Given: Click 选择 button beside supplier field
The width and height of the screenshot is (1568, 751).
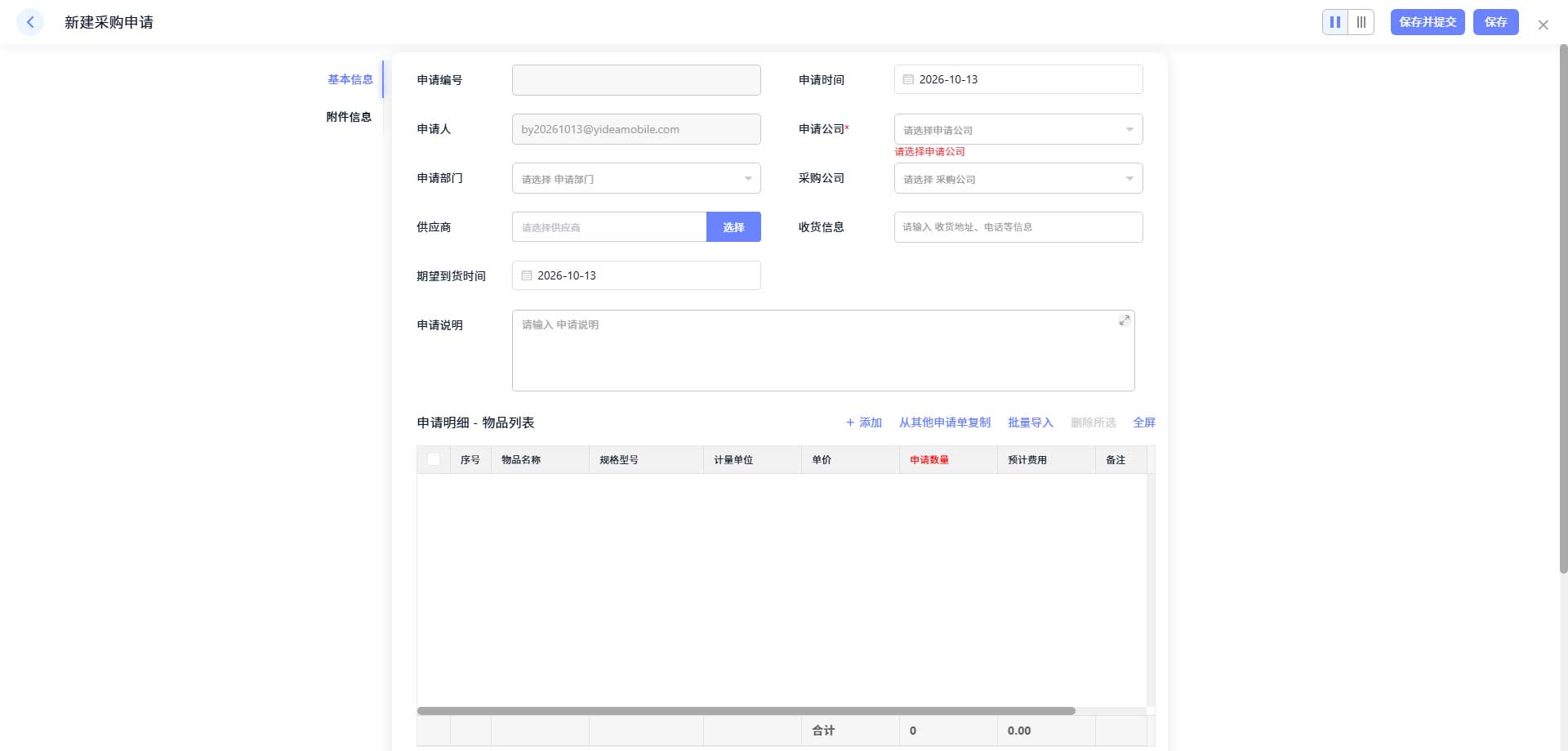Looking at the screenshot, I should 733,227.
